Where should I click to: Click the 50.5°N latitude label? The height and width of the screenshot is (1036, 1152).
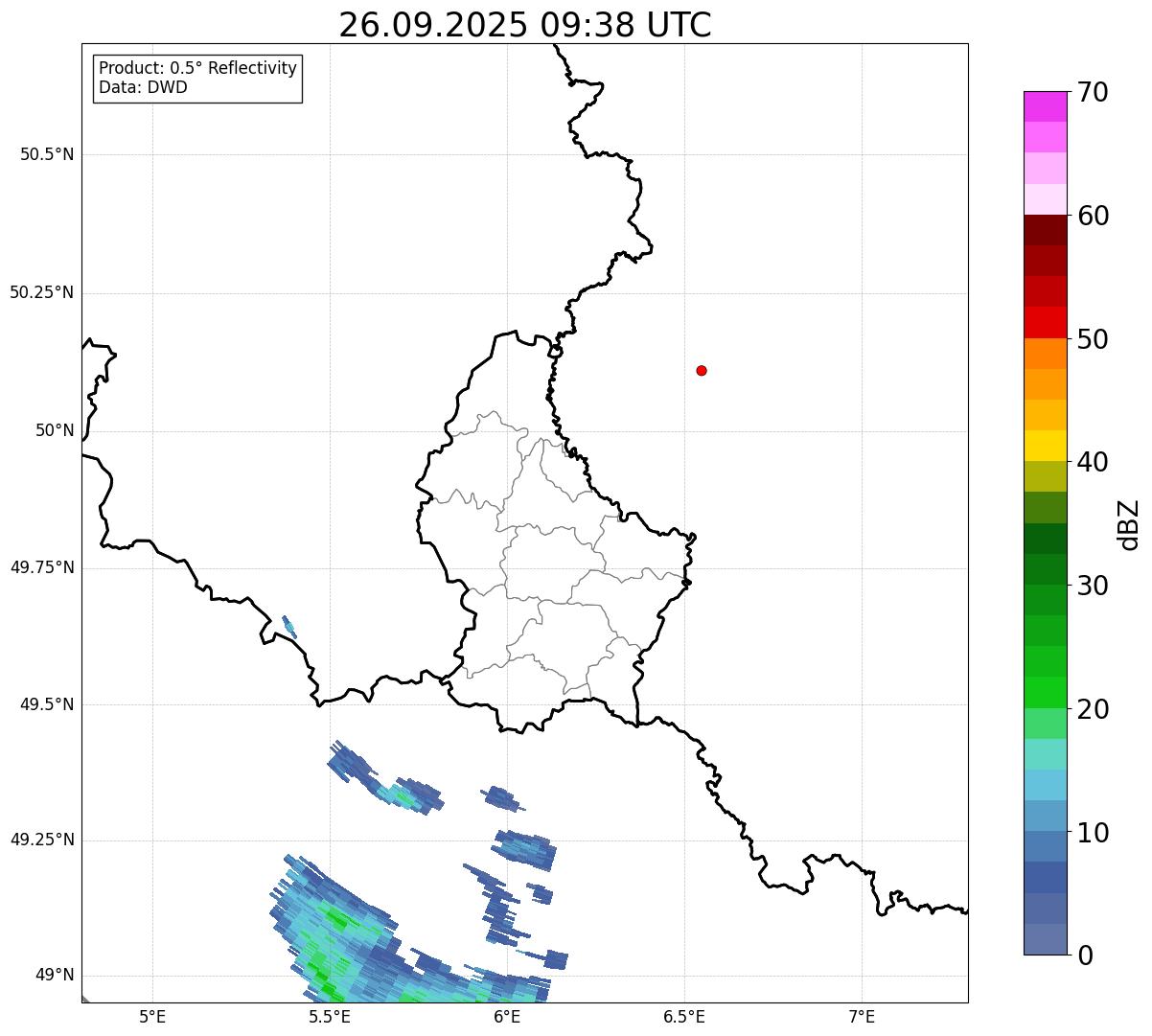pyautogui.click(x=47, y=155)
